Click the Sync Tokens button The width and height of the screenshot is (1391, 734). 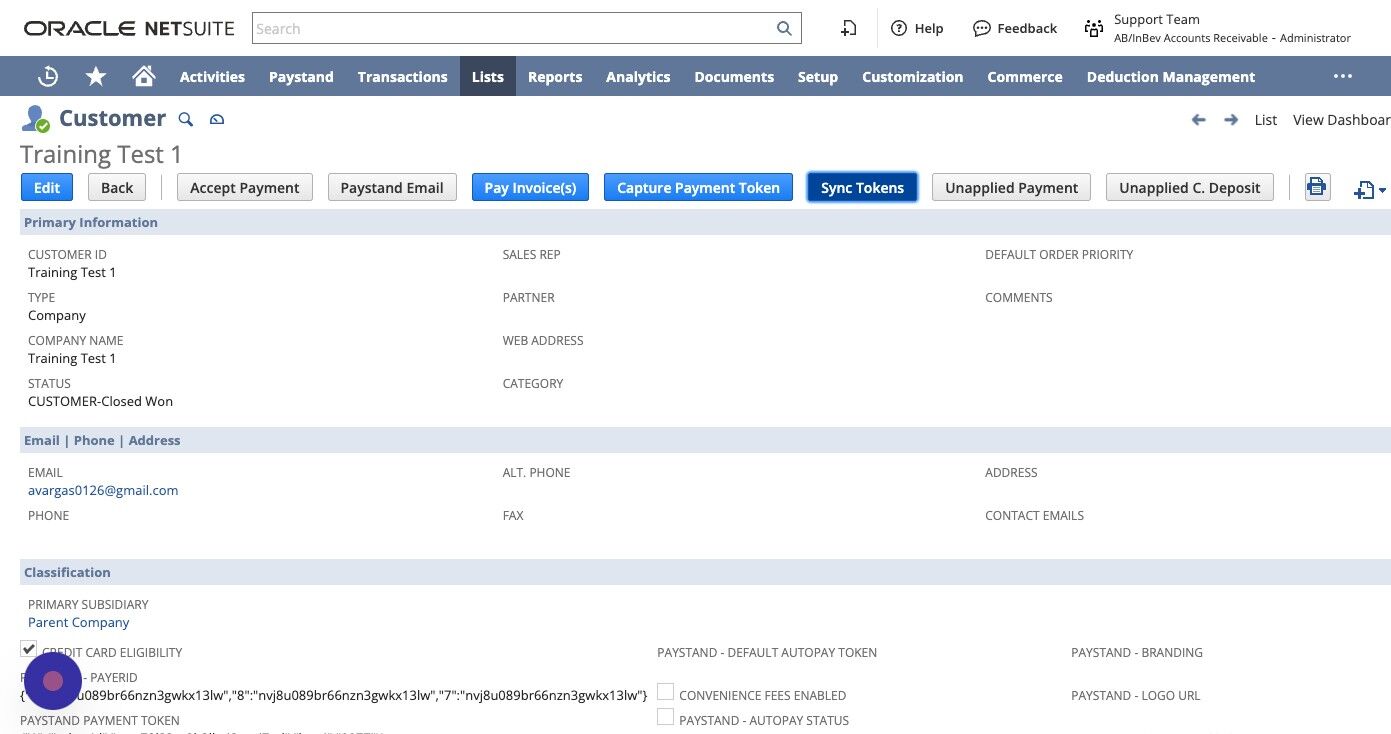(x=862, y=187)
